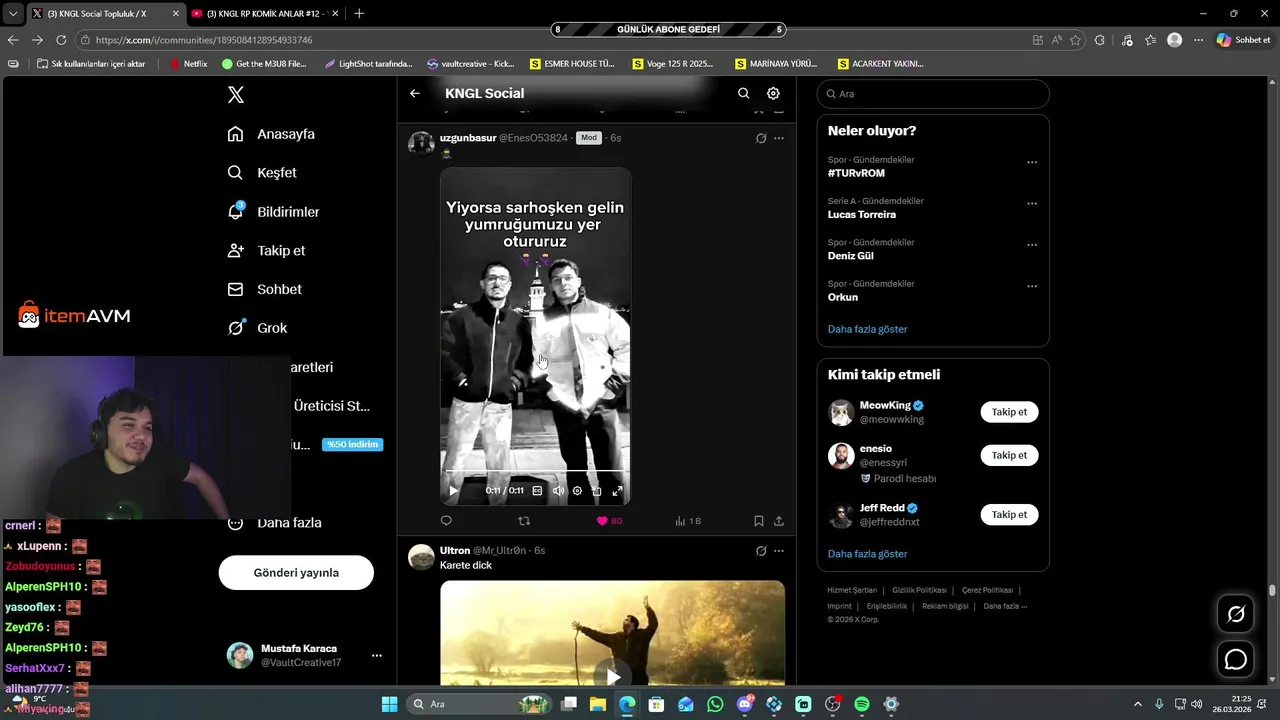Open Keşfet from the sidebar
This screenshot has width=1280, height=720.
click(262, 173)
